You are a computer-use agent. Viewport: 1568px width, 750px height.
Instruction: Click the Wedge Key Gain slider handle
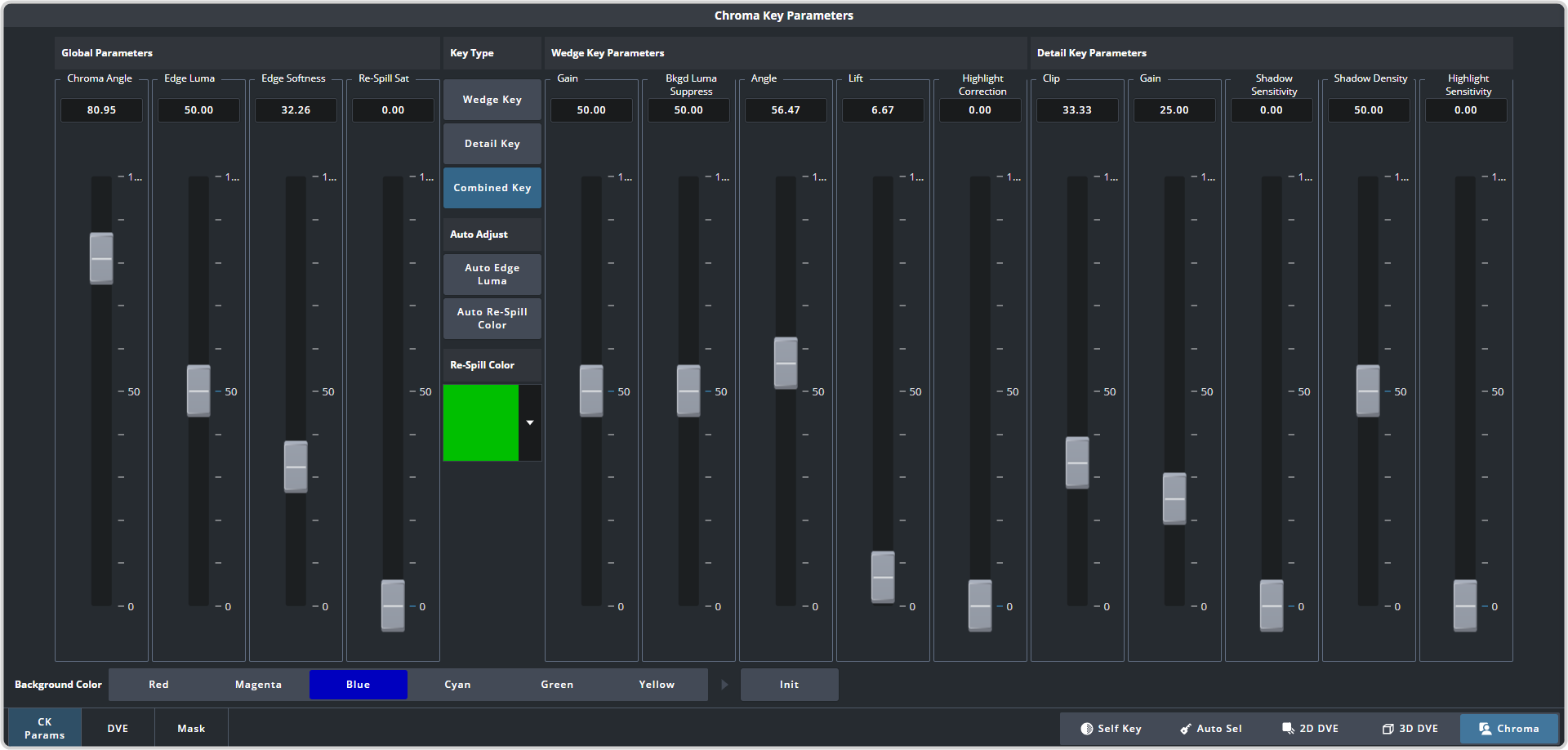[591, 391]
